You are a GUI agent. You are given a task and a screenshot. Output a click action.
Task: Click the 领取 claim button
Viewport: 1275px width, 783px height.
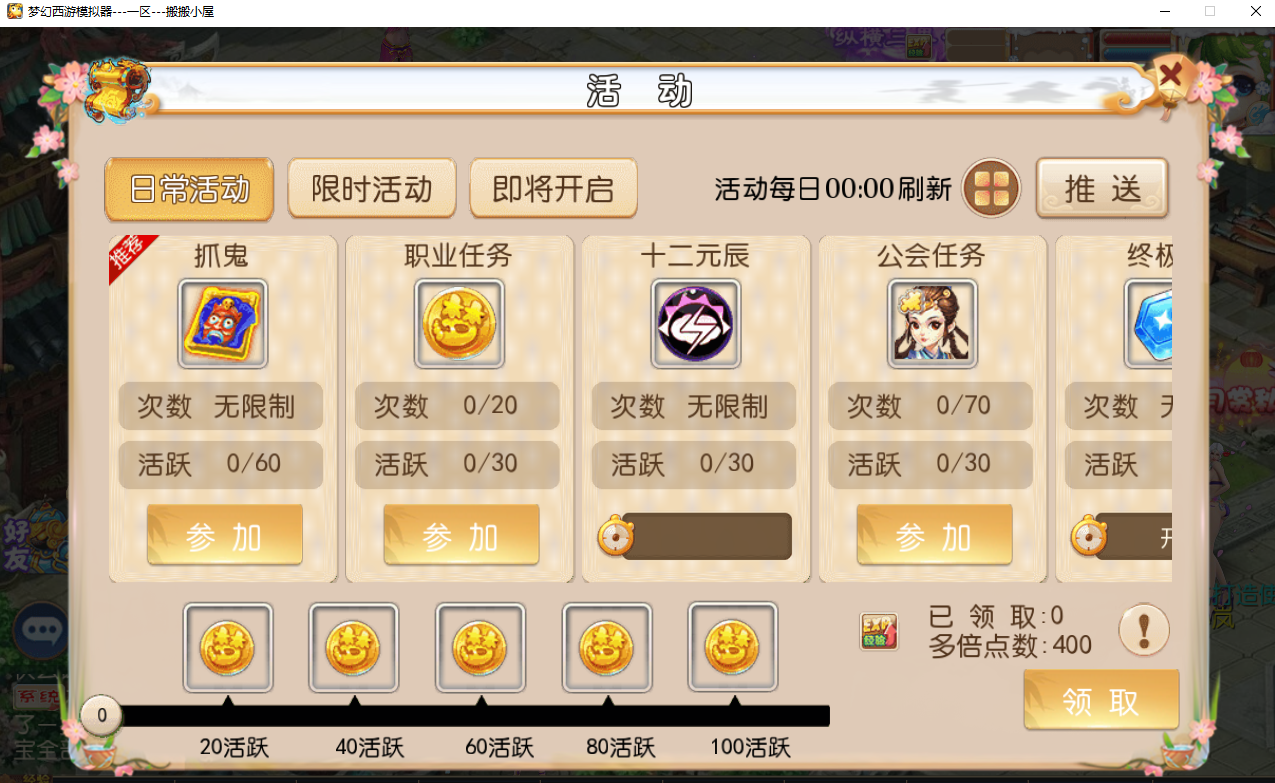coord(1101,700)
